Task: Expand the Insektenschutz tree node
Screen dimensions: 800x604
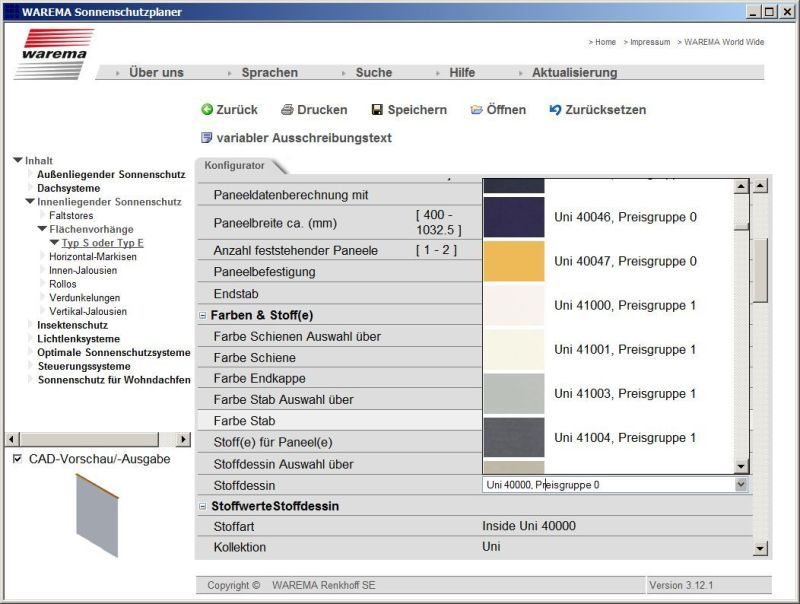Action: point(30,324)
